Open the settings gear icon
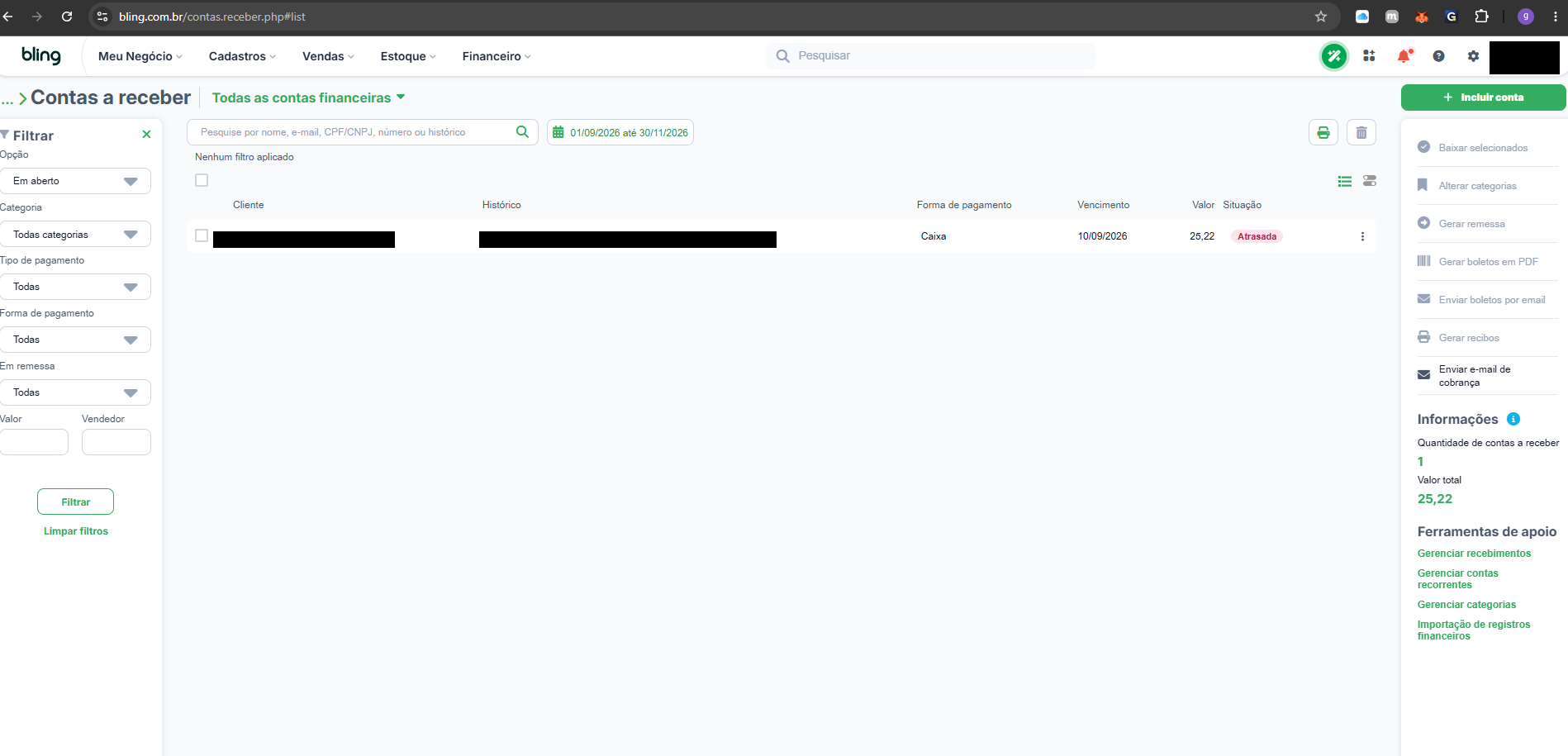The width and height of the screenshot is (1568, 756). point(1473,56)
